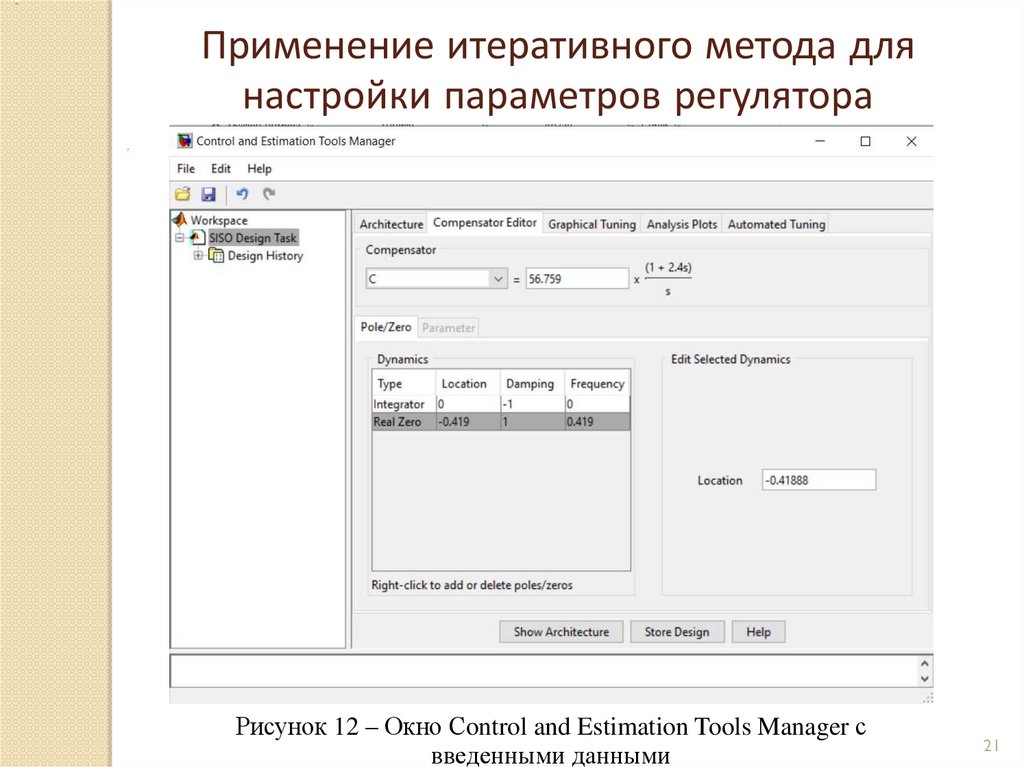Select the Integrator row in Dynamics
This screenshot has width=1024, height=767.
pyautogui.click(x=501, y=404)
